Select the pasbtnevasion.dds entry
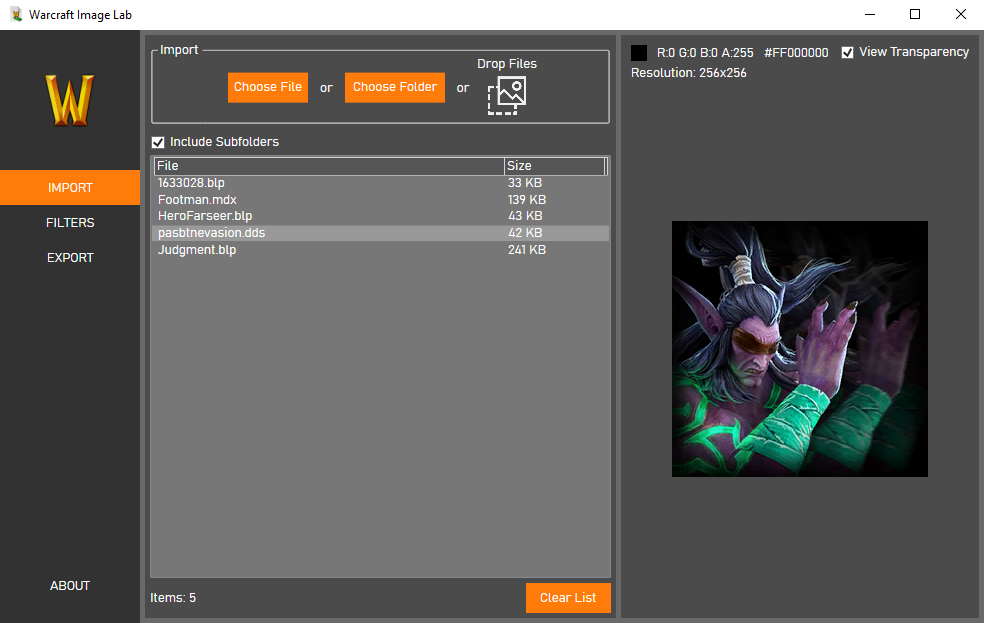 click(x=380, y=233)
